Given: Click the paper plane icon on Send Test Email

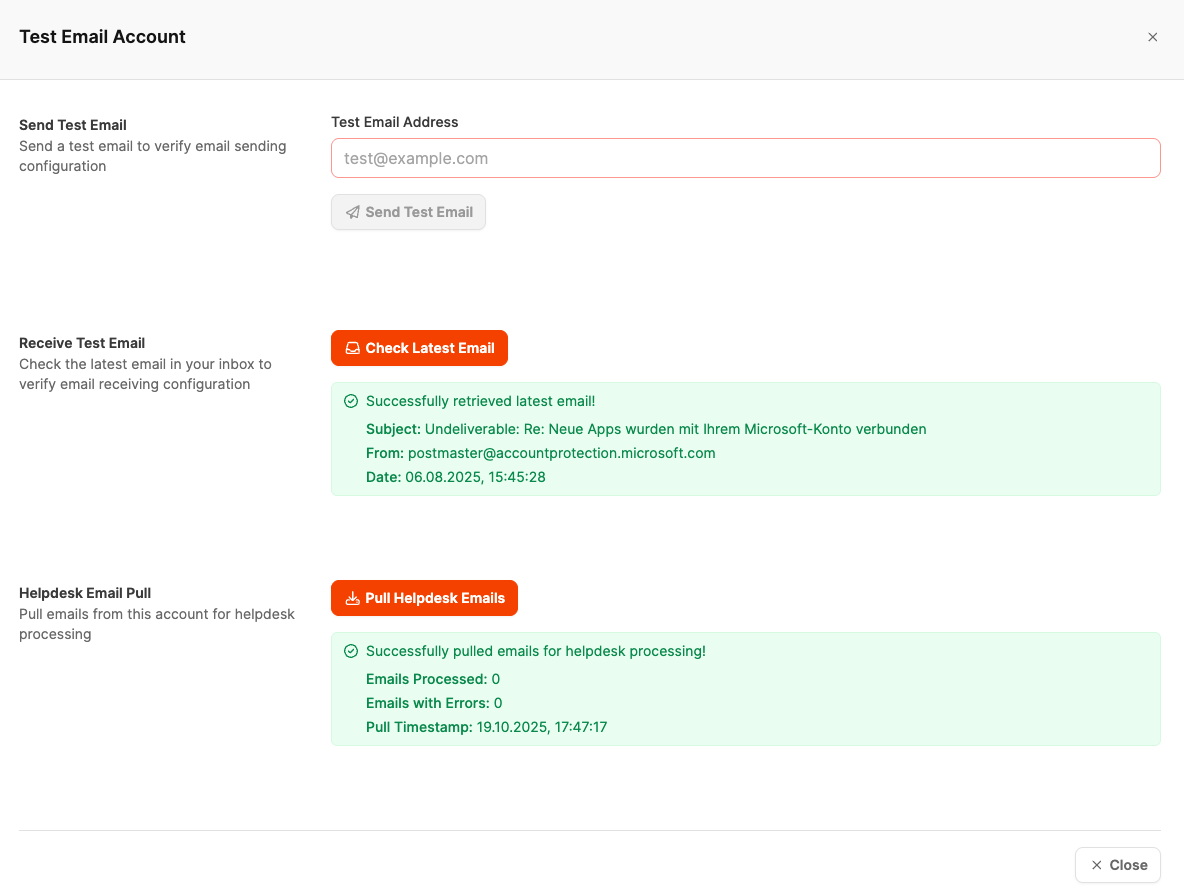Looking at the screenshot, I should coord(353,212).
